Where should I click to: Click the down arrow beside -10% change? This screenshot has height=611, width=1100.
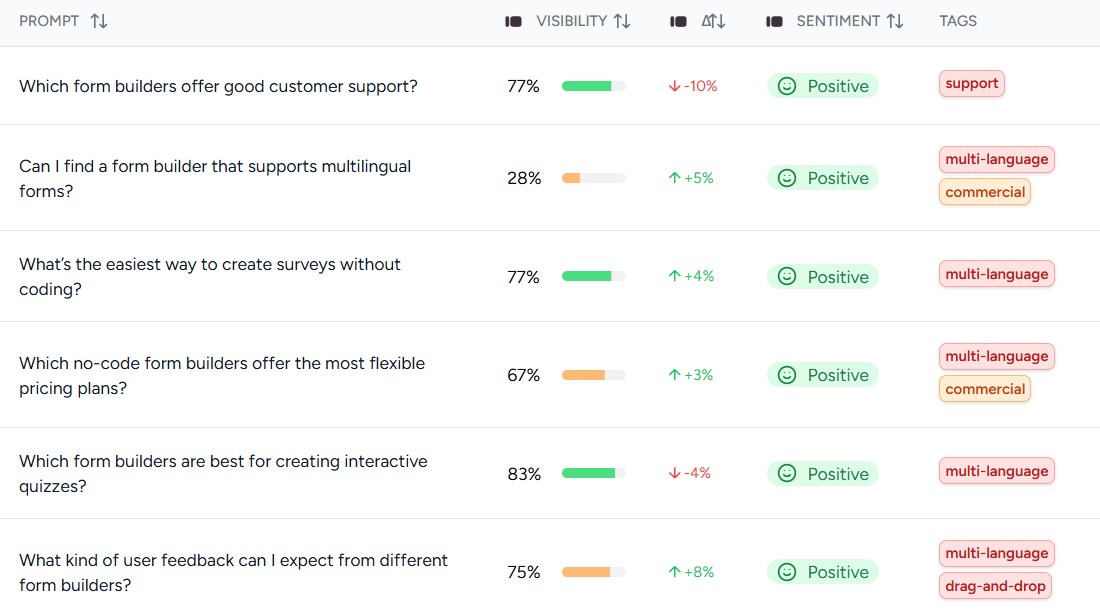[x=674, y=86]
